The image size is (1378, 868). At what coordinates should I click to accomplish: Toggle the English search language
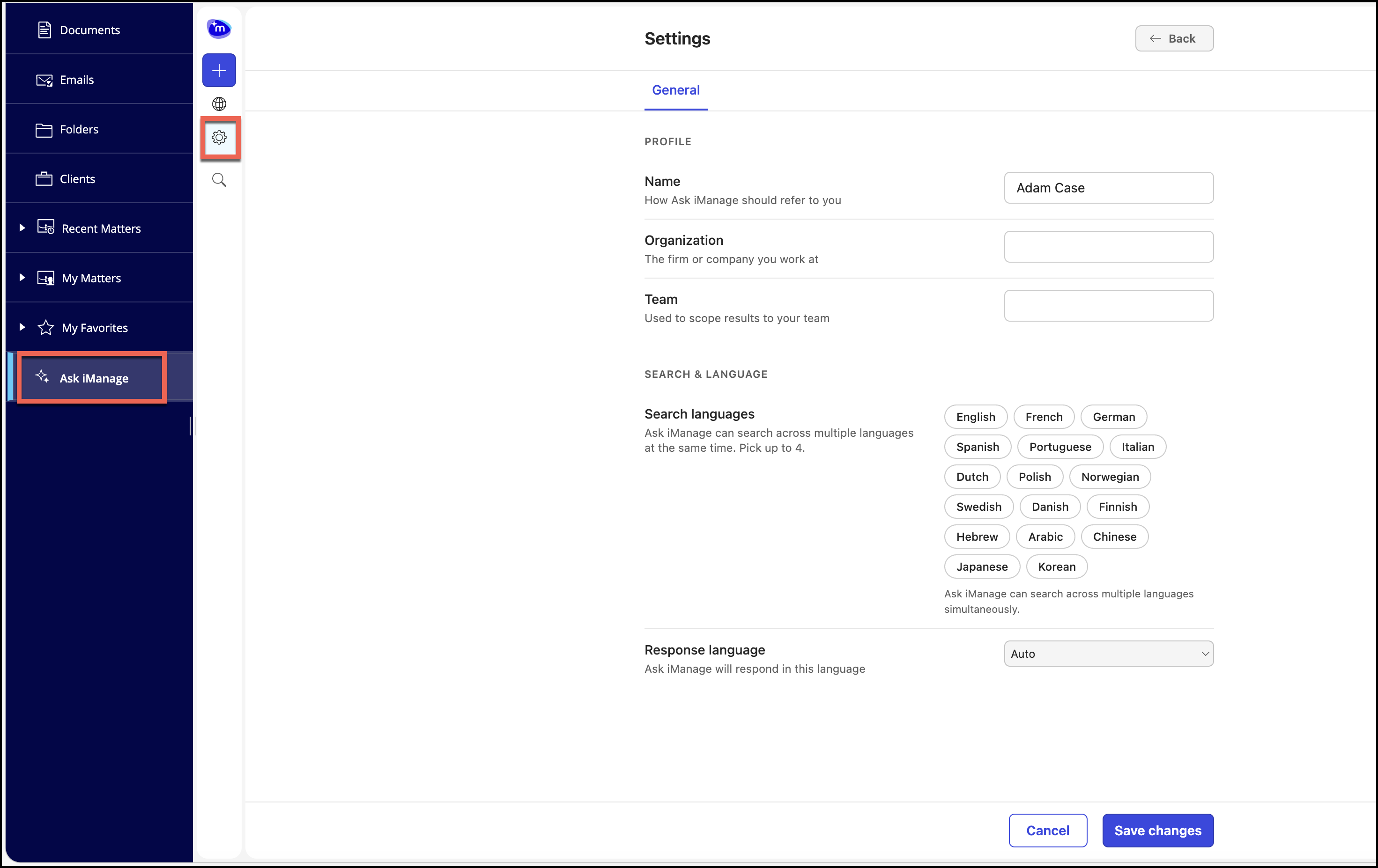[x=975, y=417]
